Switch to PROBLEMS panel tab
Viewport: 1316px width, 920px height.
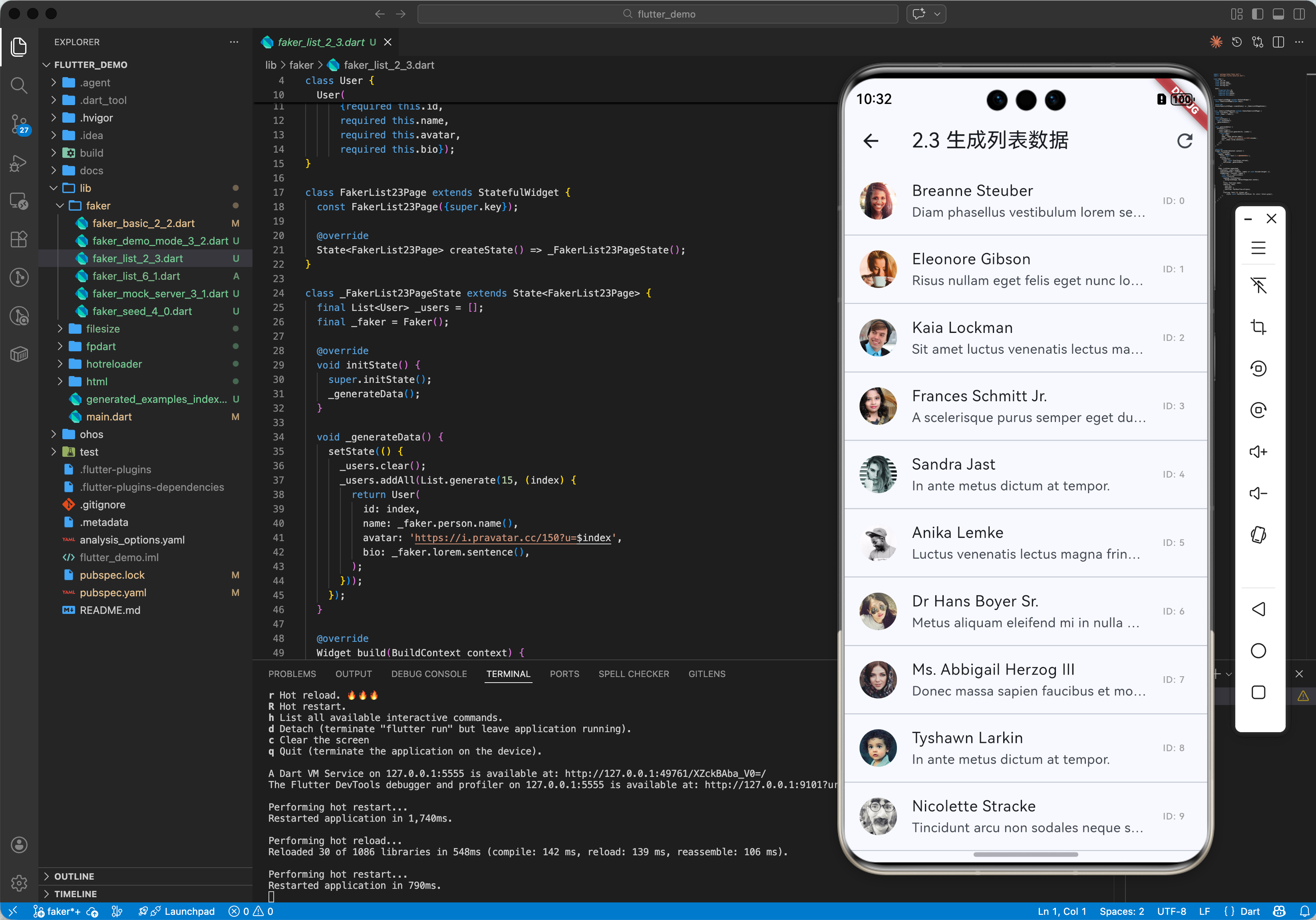coord(292,673)
